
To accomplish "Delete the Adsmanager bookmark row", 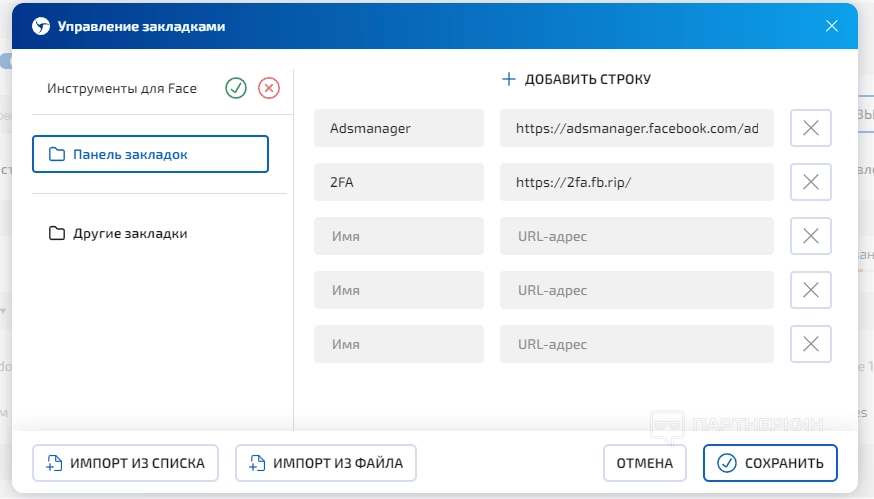I will (x=811, y=128).
